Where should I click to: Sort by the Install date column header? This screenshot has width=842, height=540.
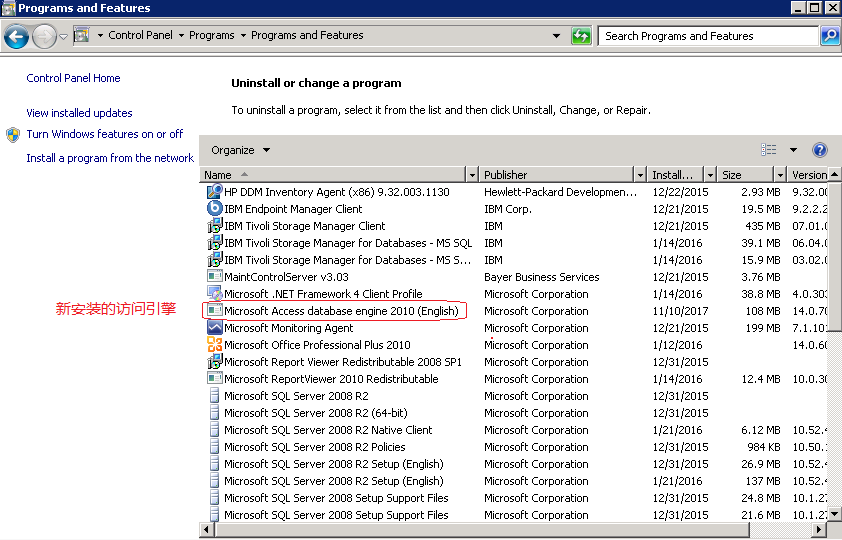tap(676, 174)
